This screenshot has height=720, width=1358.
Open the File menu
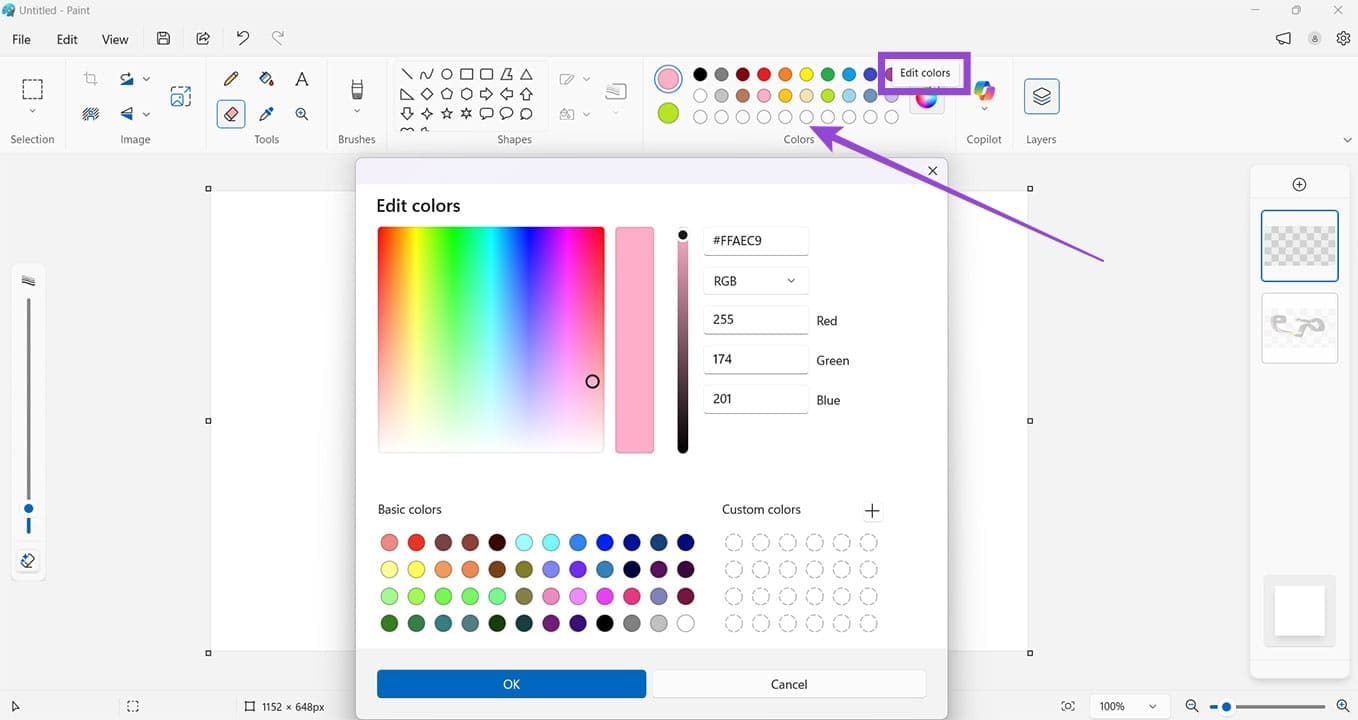point(20,39)
